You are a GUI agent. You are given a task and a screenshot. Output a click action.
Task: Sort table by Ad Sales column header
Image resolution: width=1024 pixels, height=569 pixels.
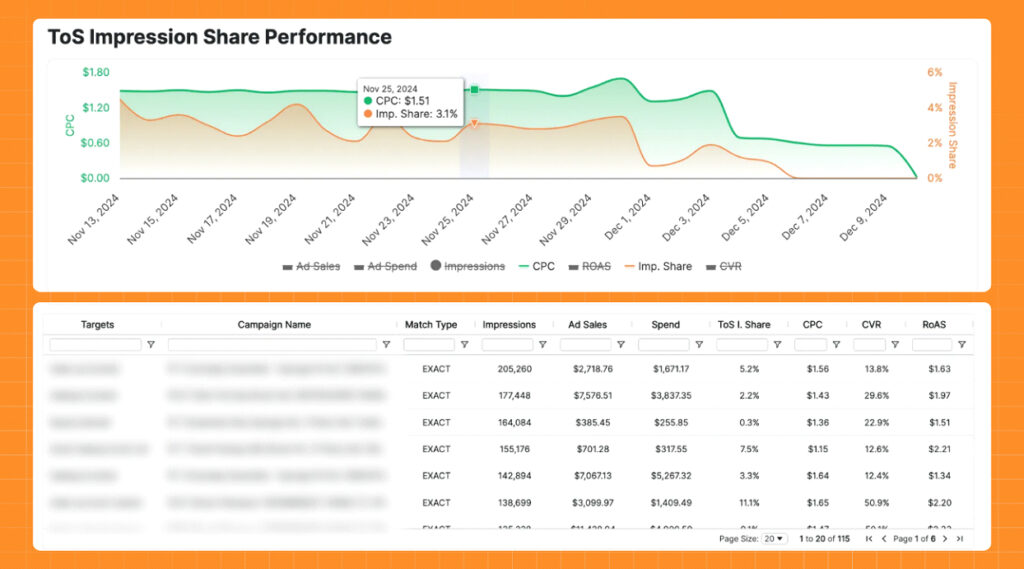pos(587,325)
